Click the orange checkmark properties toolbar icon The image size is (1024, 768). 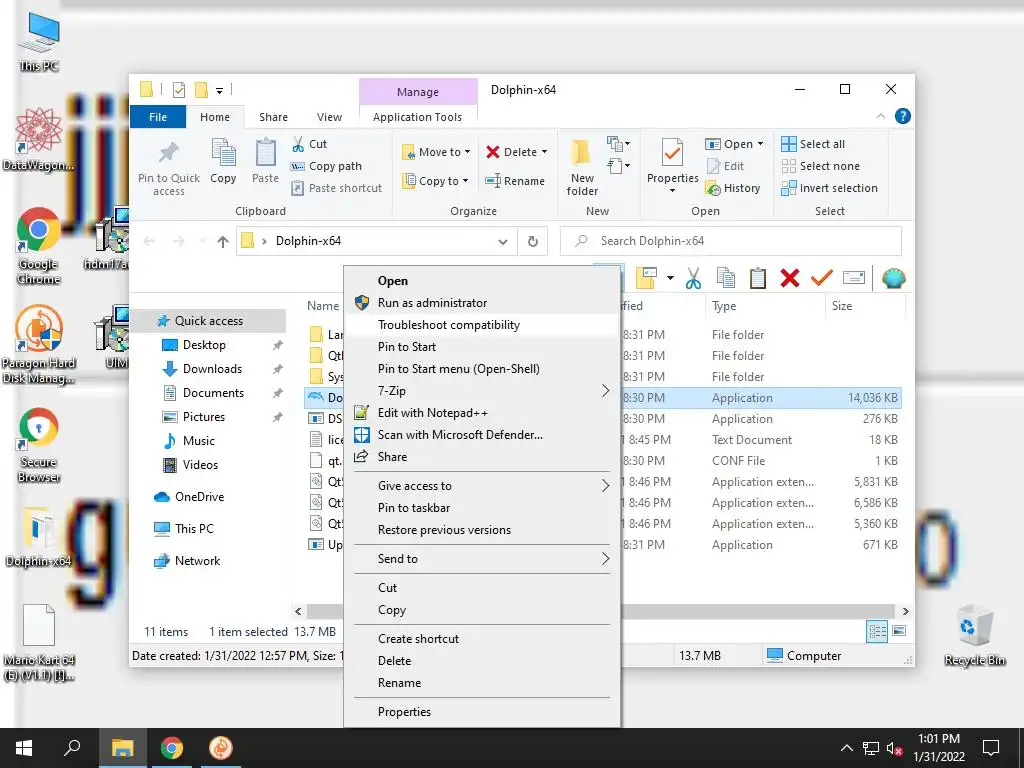point(822,278)
